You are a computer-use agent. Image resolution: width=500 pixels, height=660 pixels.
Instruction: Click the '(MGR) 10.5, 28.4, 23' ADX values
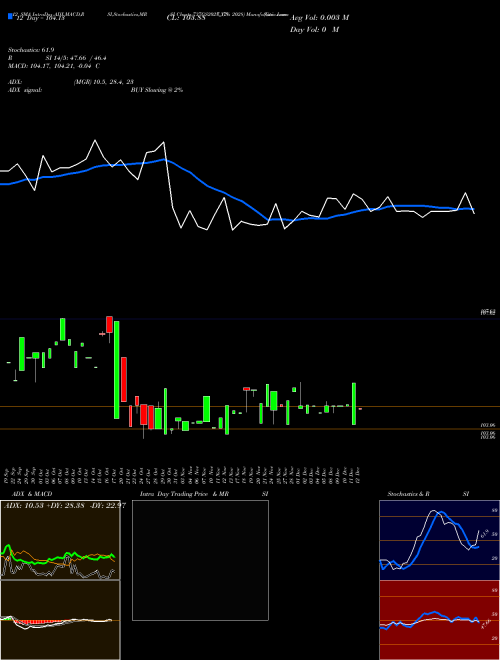pos(104,82)
